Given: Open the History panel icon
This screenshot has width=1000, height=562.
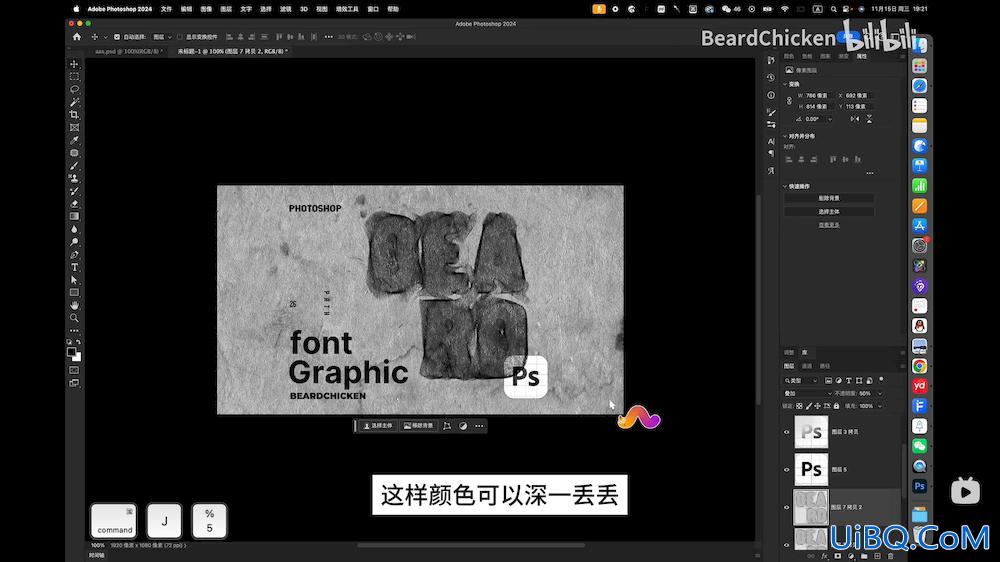Looking at the screenshot, I should [x=770, y=77].
